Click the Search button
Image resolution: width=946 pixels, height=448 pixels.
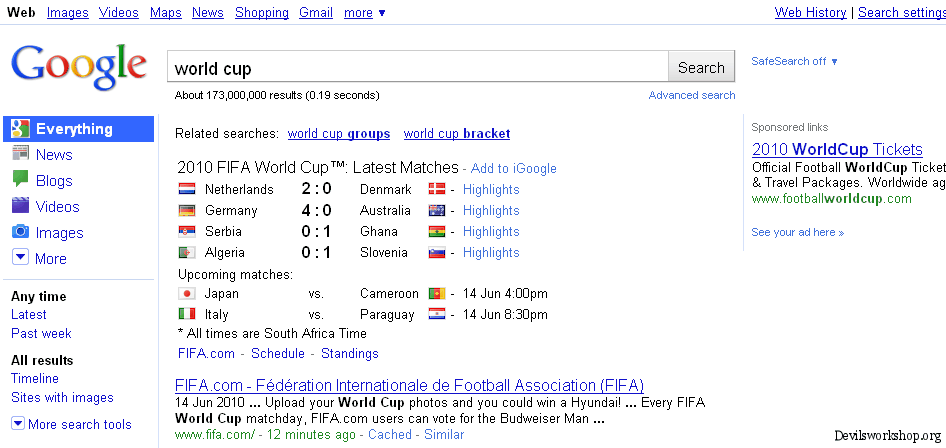(x=701, y=67)
